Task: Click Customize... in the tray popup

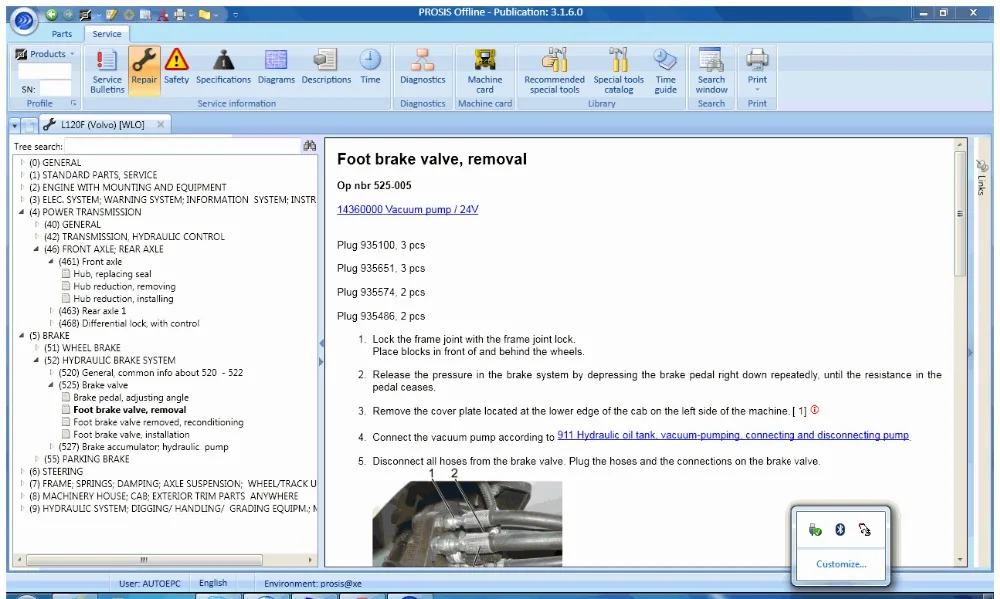Action: [840, 564]
